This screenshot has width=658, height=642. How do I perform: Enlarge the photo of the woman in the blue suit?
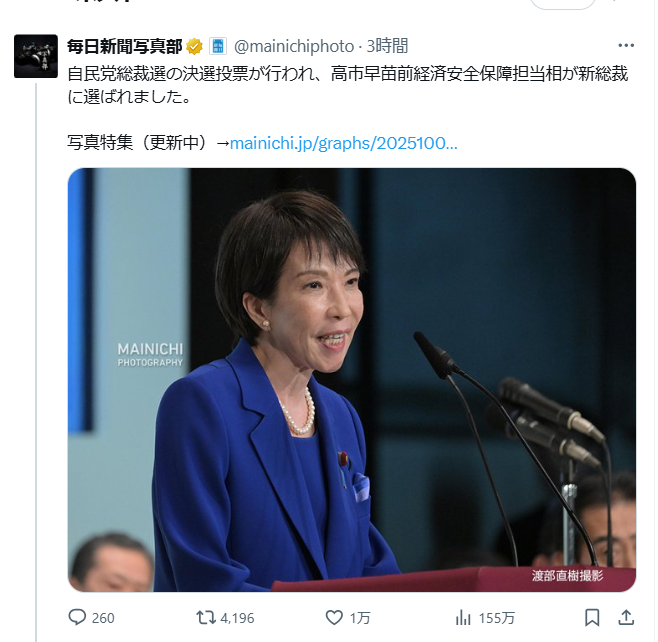click(352, 380)
